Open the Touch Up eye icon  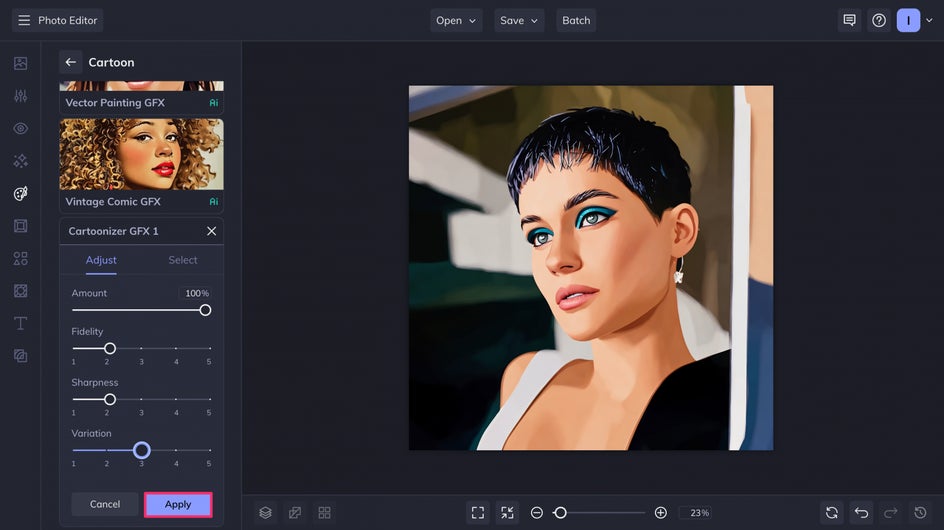pos(20,128)
